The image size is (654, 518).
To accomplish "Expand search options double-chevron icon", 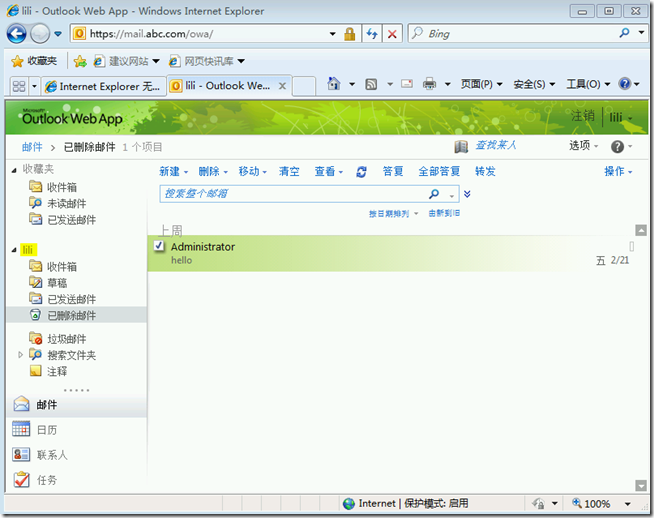I will 467,194.
